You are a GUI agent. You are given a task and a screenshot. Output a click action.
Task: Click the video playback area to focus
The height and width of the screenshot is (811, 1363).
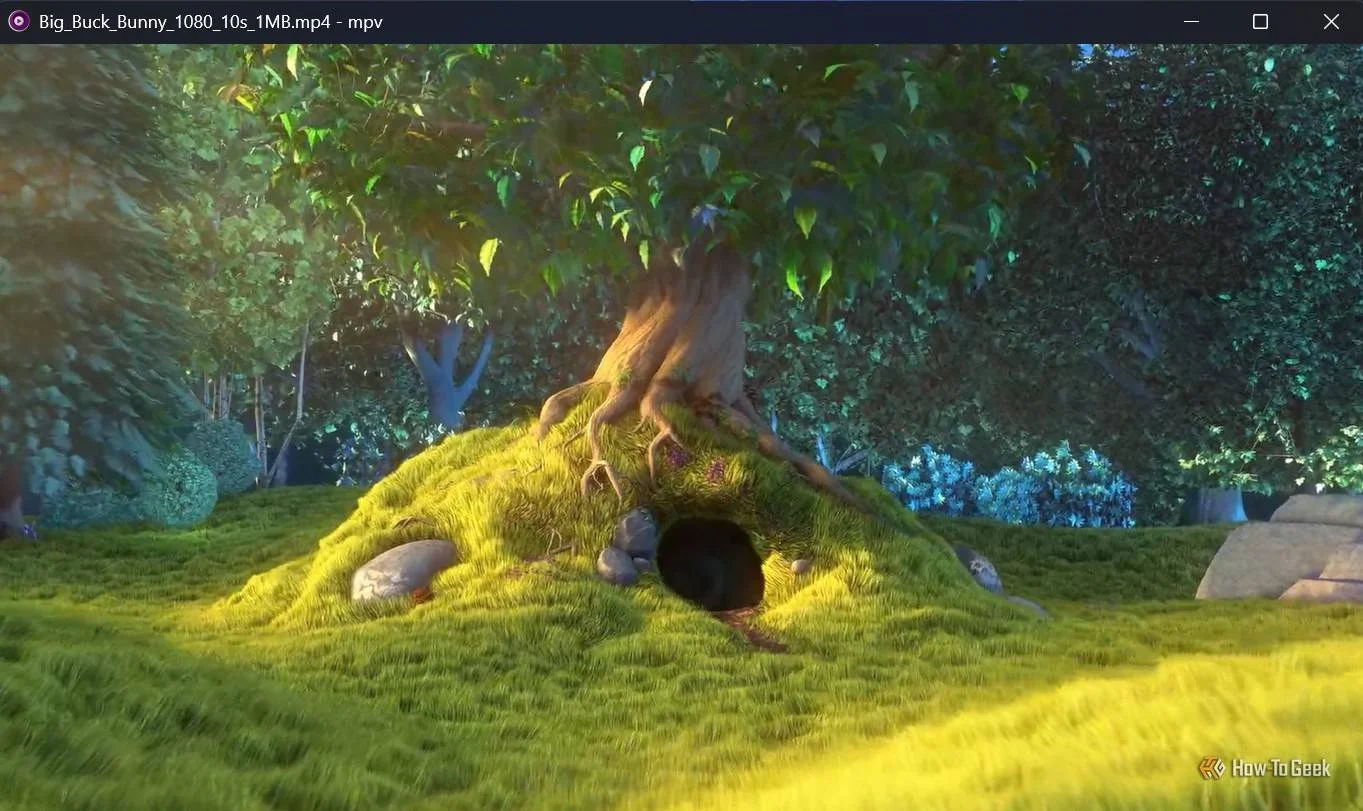pos(681,427)
